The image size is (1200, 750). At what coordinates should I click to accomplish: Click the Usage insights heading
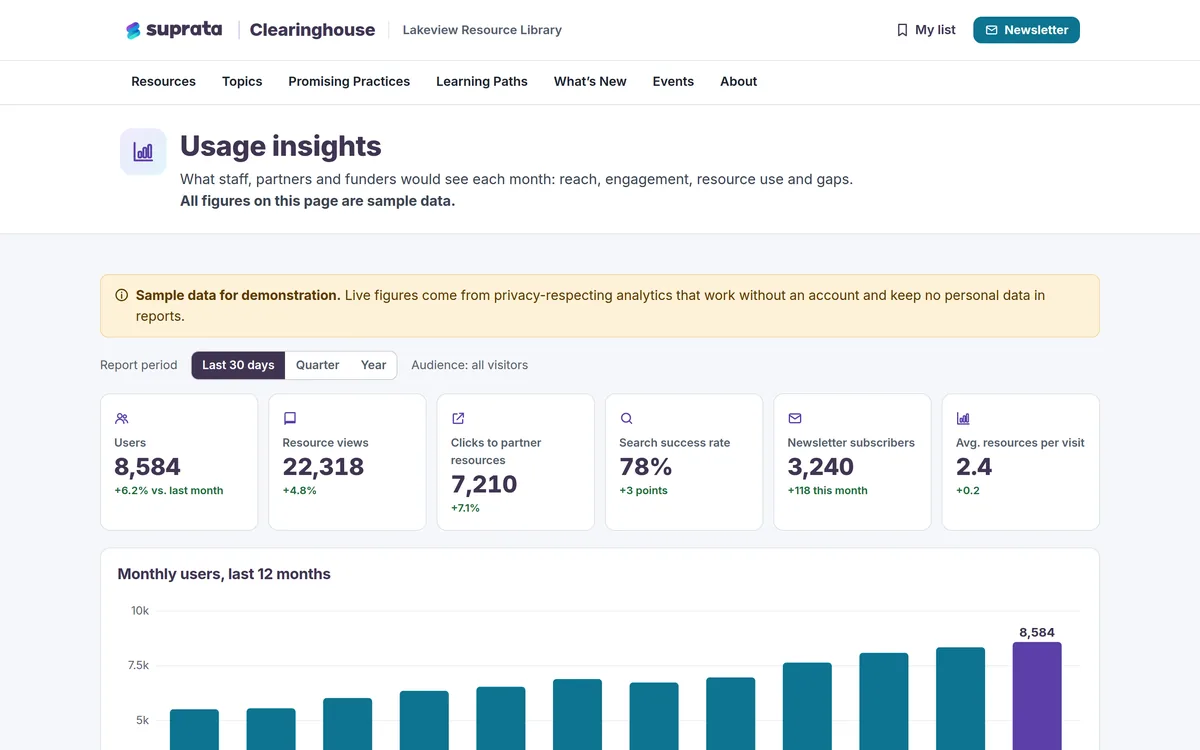pos(281,146)
